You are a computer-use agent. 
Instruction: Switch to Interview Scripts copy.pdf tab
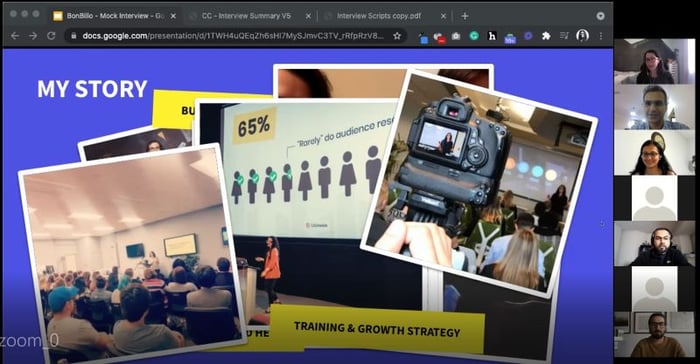379,16
